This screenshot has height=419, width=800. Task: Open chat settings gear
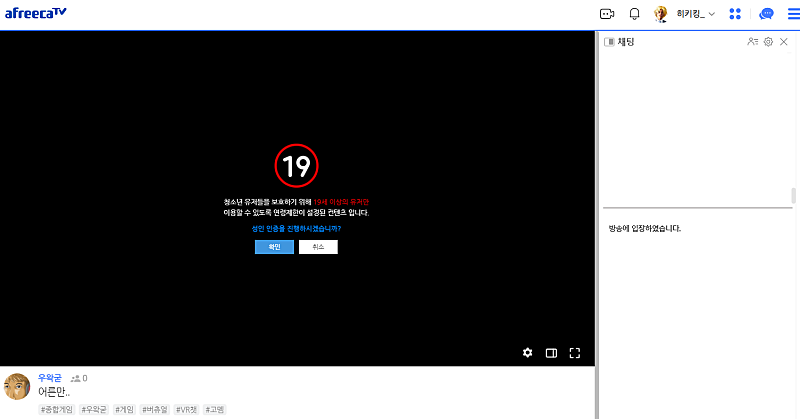pos(768,42)
